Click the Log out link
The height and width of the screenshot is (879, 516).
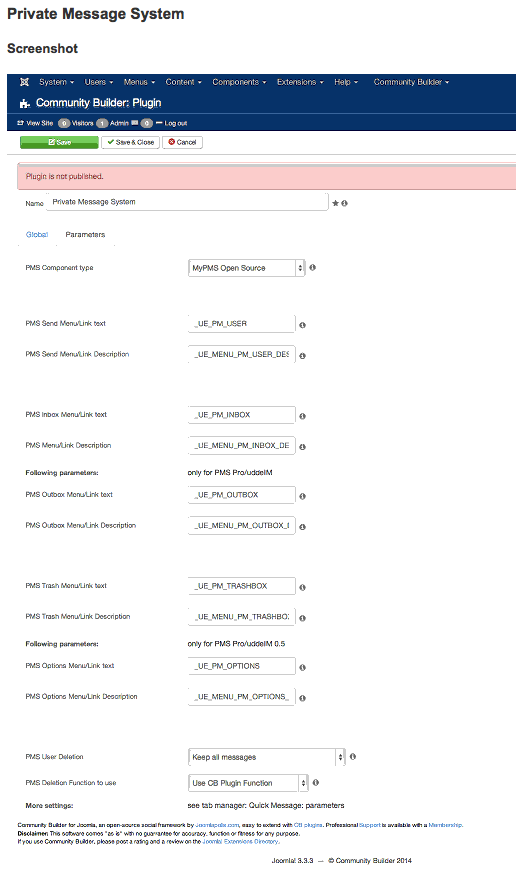click(x=172, y=123)
